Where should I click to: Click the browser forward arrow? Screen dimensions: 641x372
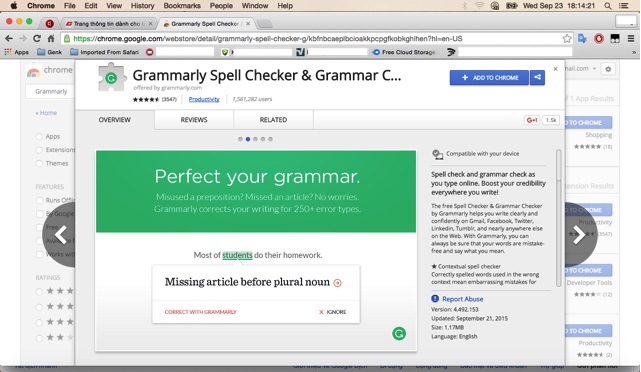[22, 38]
